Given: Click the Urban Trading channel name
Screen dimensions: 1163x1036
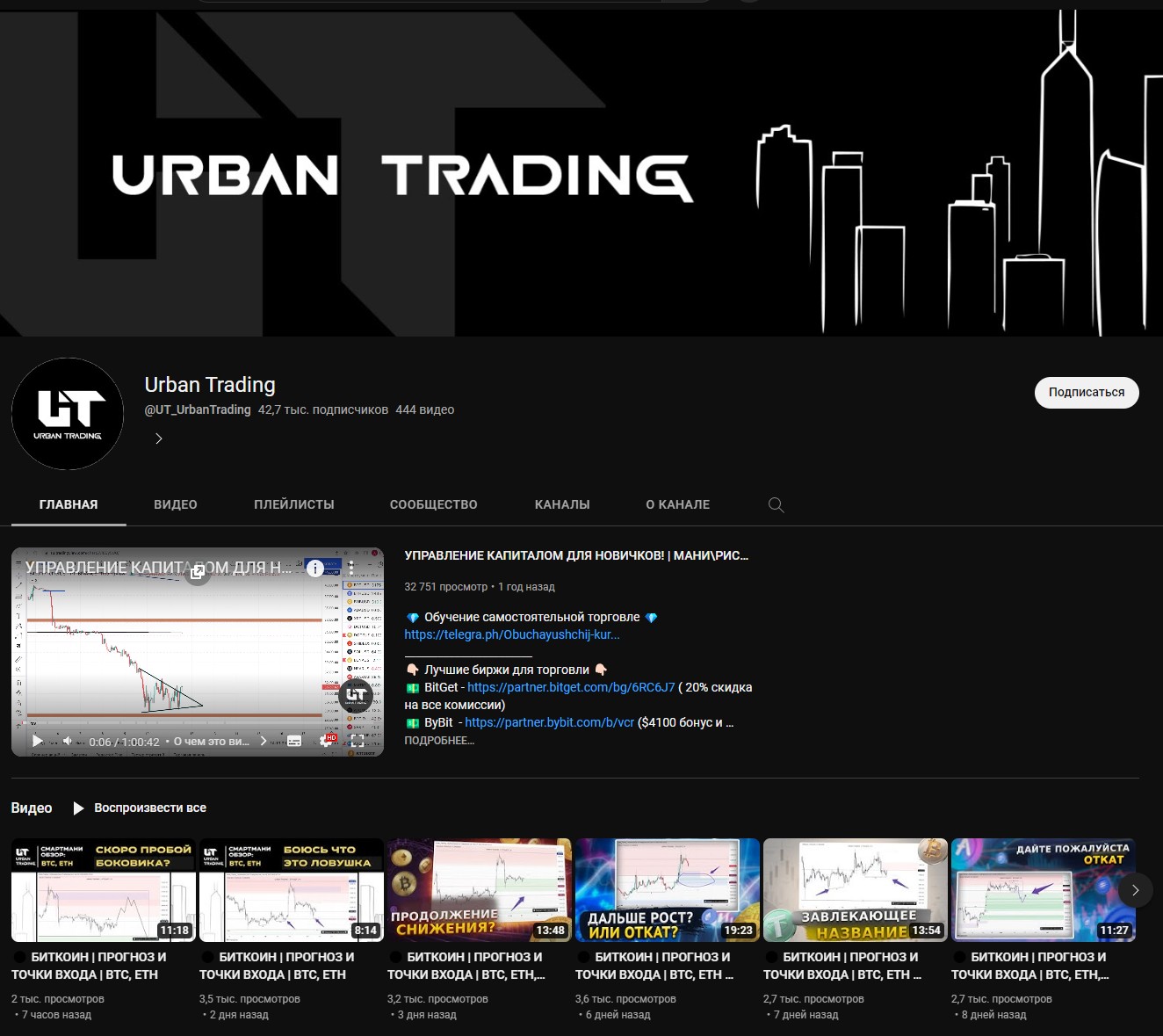Looking at the screenshot, I should [x=210, y=385].
